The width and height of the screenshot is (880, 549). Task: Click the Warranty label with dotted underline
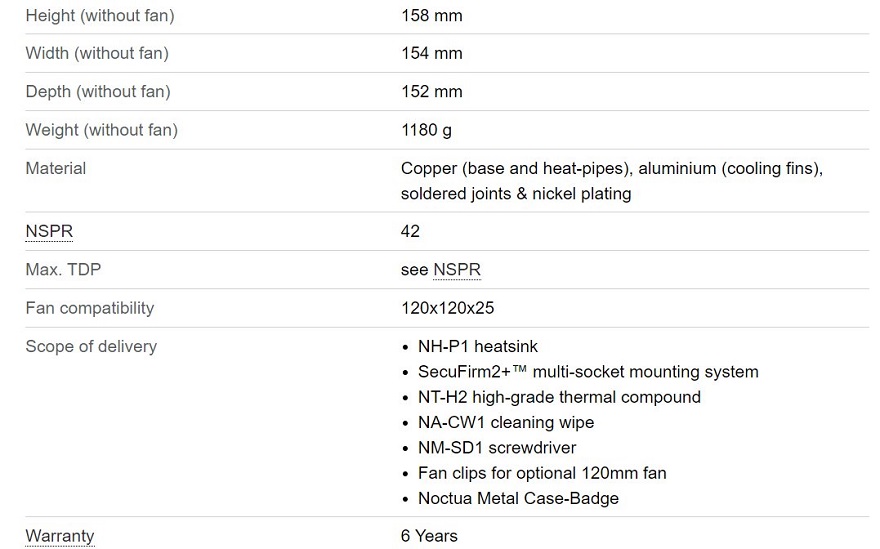[60, 536]
